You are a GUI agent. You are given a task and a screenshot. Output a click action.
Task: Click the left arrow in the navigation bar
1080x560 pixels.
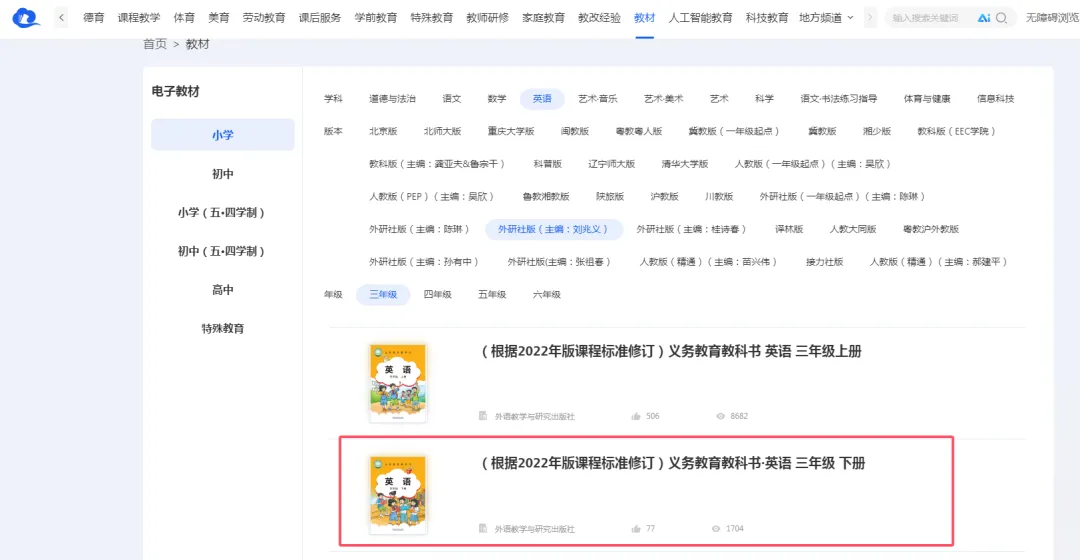click(x=61, y=18)
